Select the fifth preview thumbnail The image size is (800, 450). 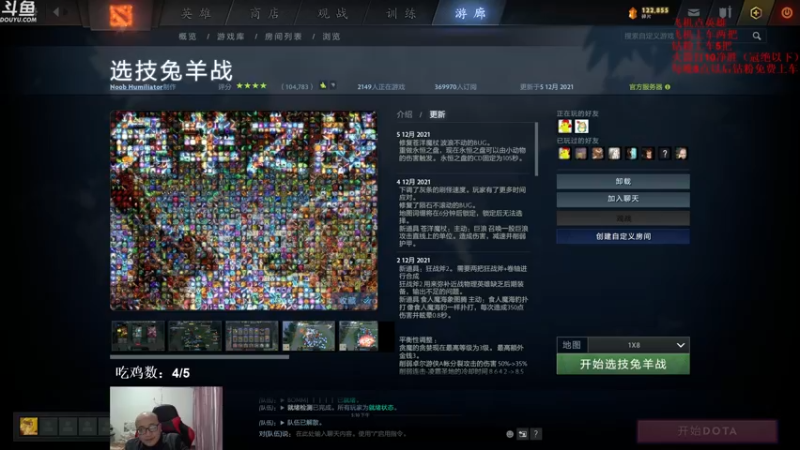click(x=359, y=336)
